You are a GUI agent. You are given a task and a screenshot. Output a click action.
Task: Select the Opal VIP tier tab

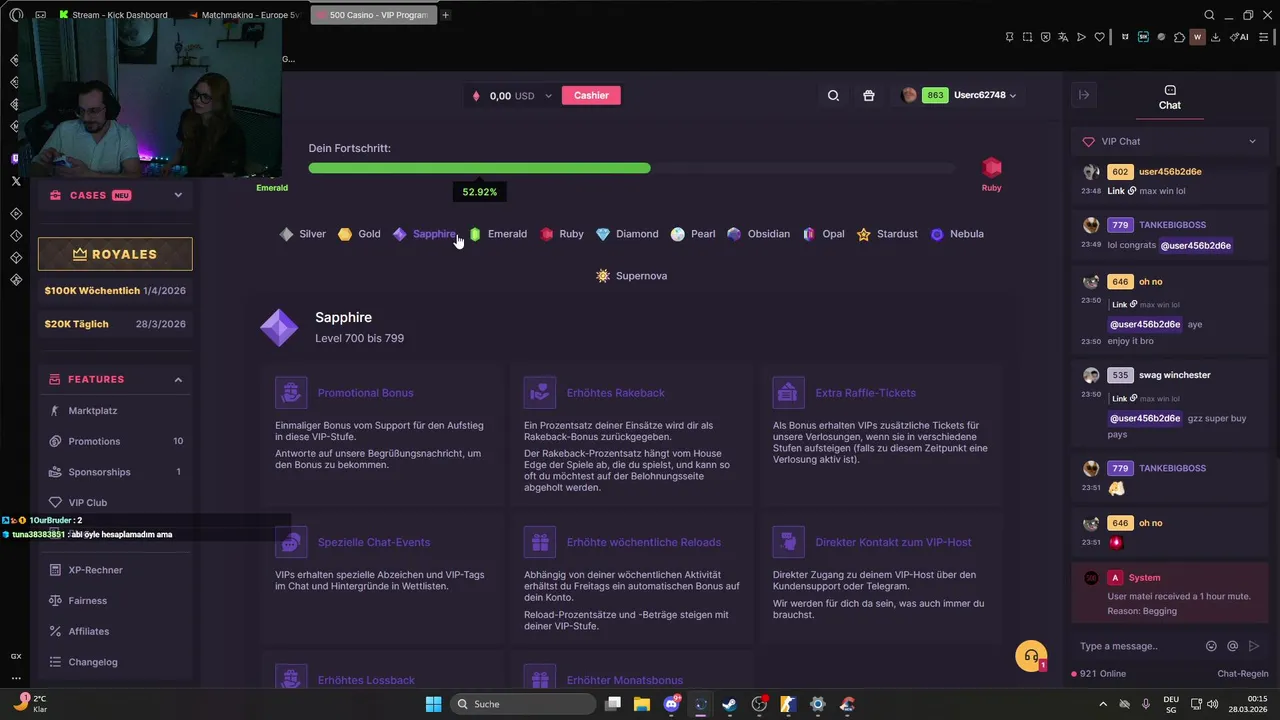click(x=823, y=234)
